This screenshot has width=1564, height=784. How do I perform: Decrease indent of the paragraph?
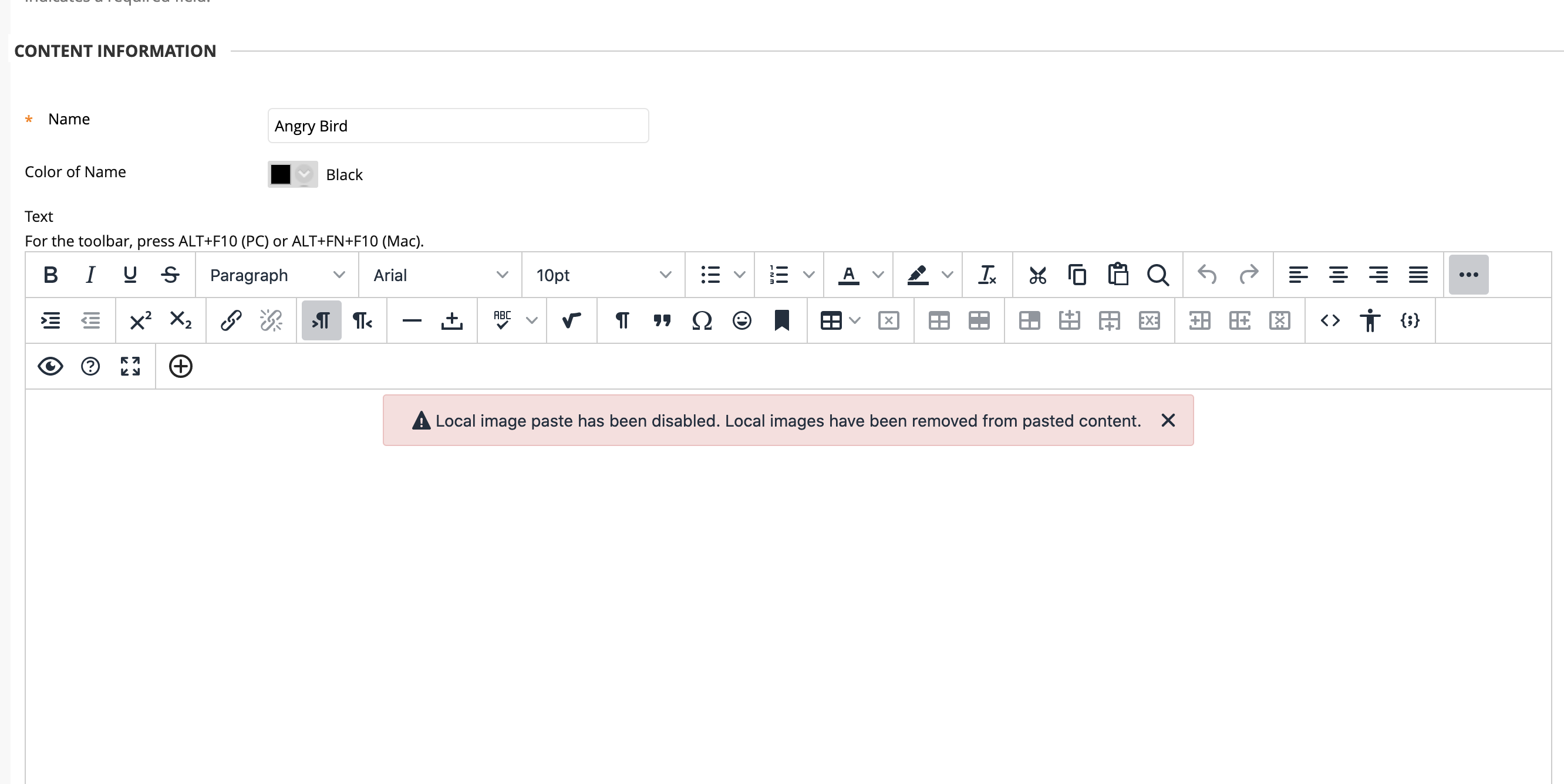click(x=90, y=320)
